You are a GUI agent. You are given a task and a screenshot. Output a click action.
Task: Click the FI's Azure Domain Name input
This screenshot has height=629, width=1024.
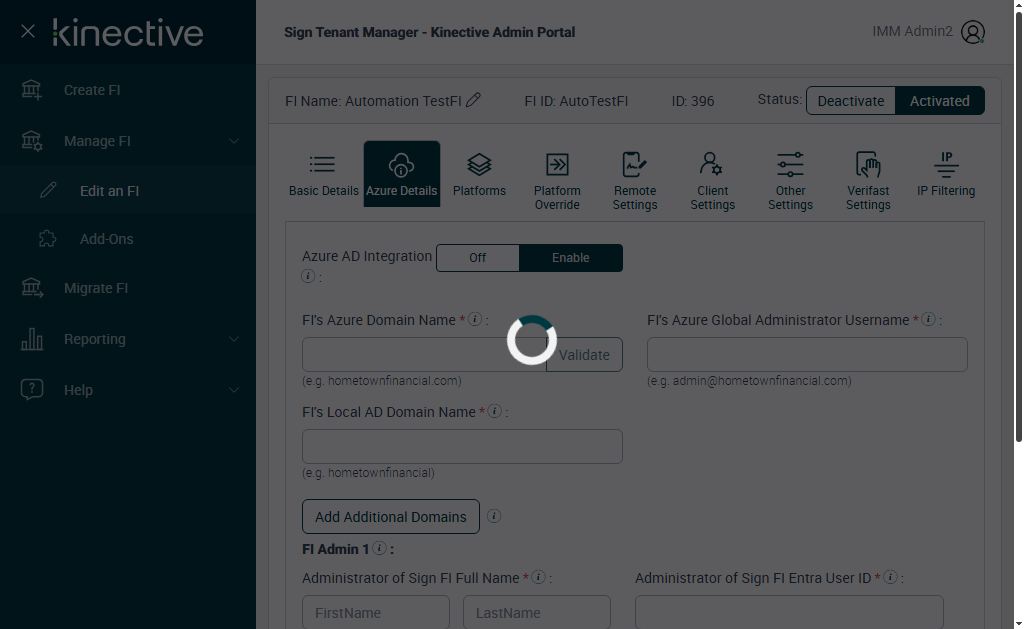tap(424, 355)
